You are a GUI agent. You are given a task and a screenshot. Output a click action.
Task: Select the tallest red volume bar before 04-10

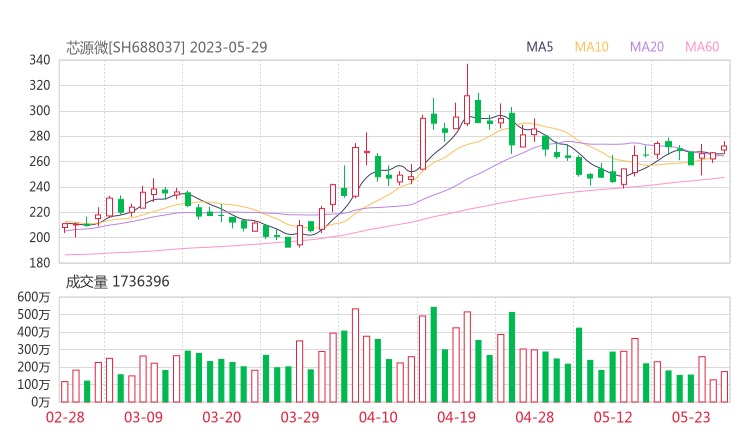coord(355,355)
